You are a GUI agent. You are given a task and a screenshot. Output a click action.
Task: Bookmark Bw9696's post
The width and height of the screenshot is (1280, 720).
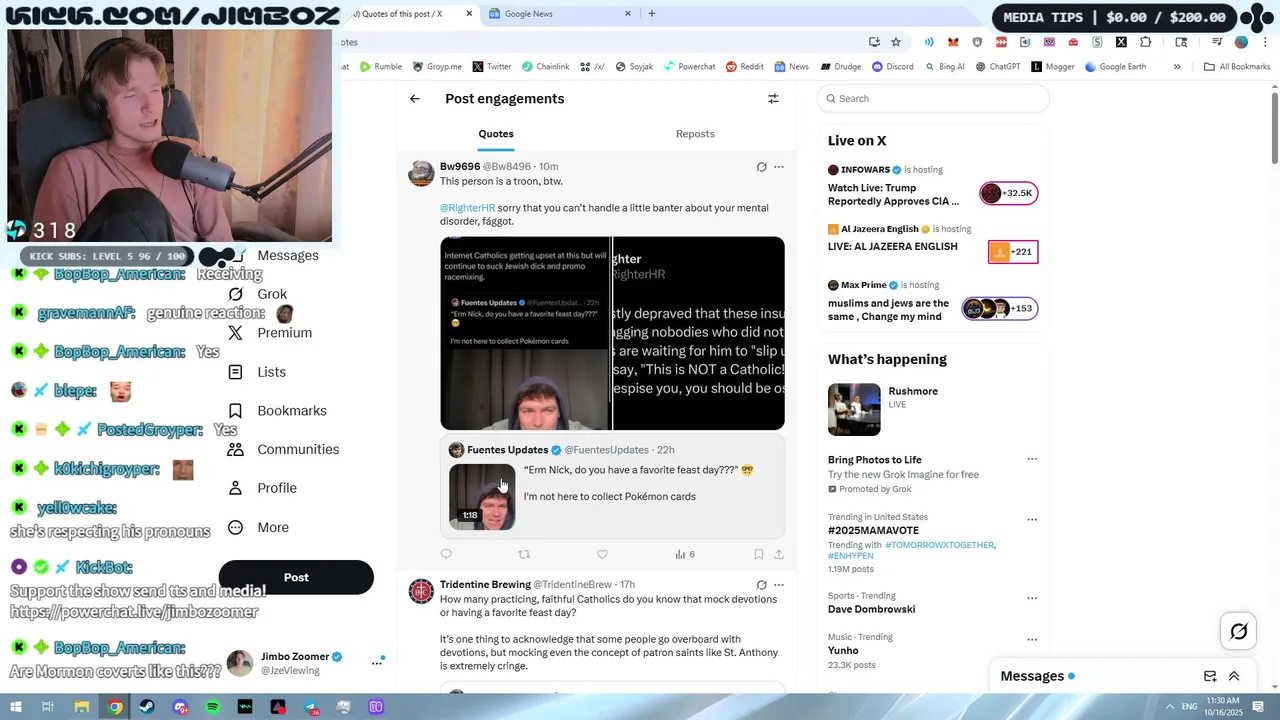759,554
